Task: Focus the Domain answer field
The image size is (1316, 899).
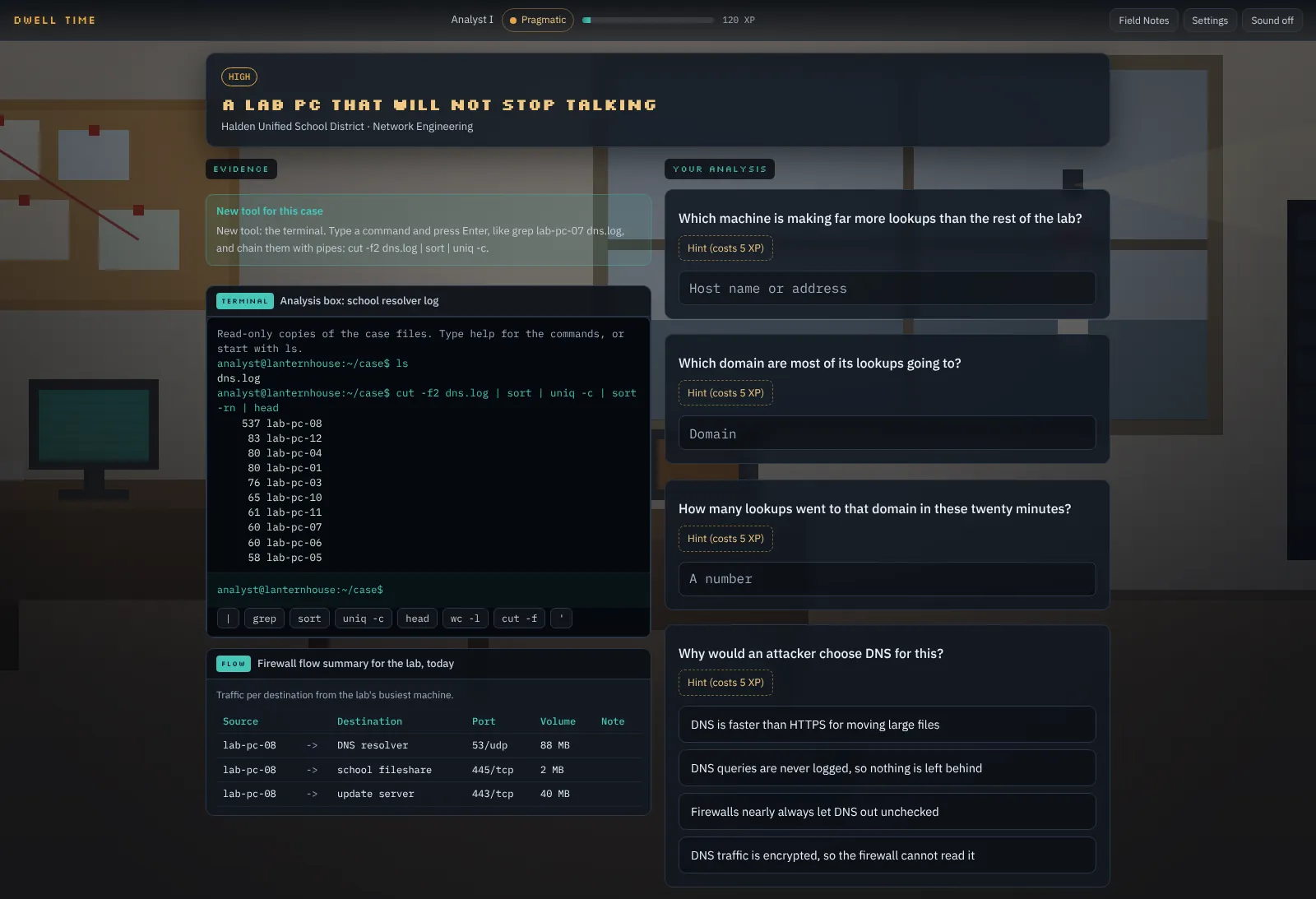Action: click(887, 433)
